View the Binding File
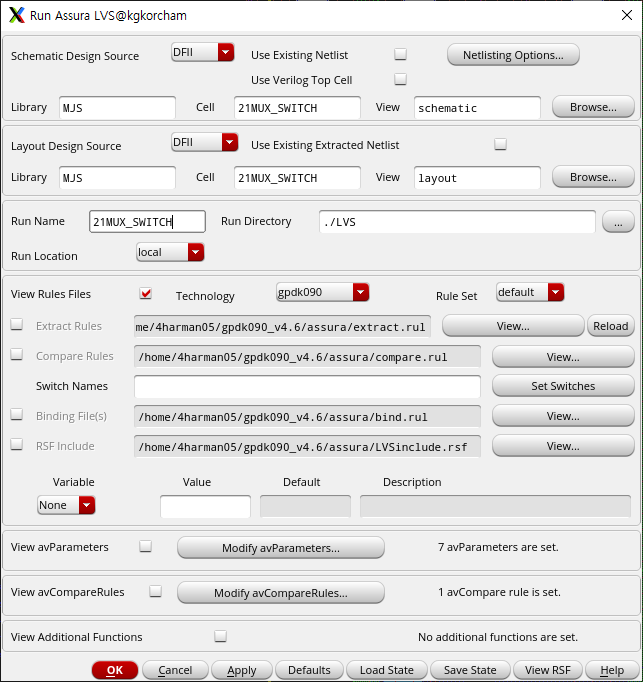This screenshot has width=643, height=682. tap(563, 416)
